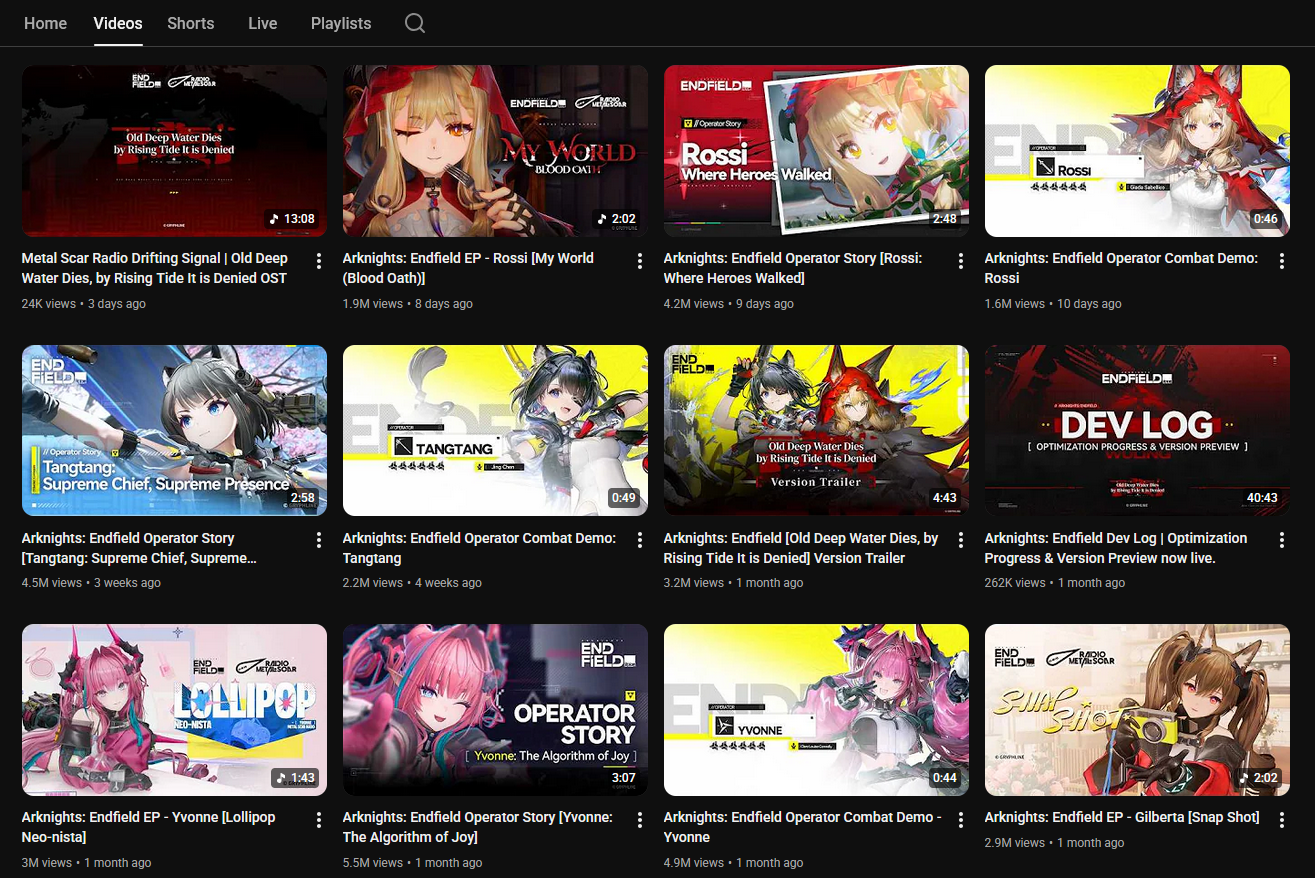Click the text "1.6M views • 10 days ago"
1315x878 pixels.
click(x=1053, y=304)
